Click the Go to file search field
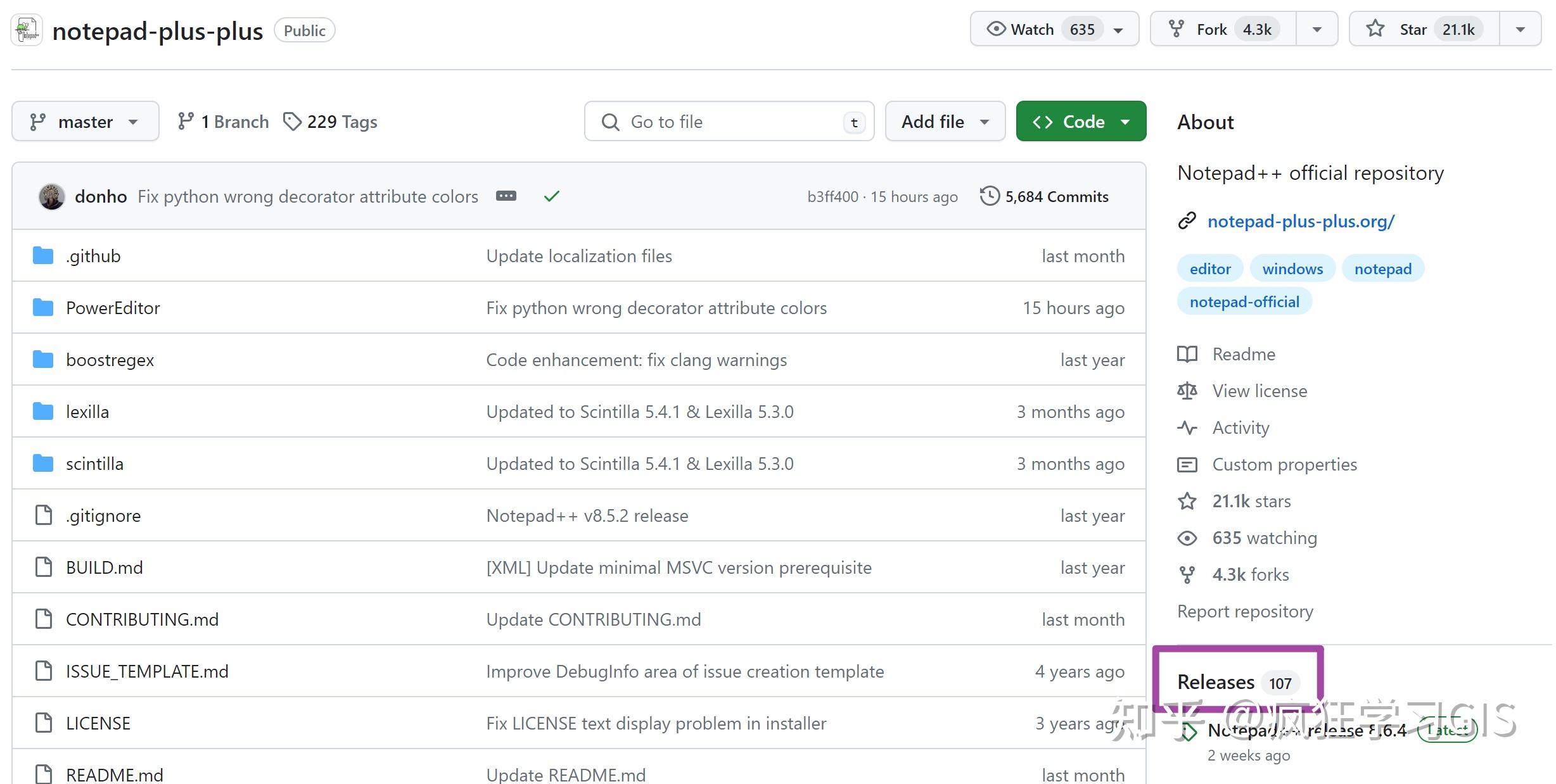 pyautogui.click(x=729, y=122)
